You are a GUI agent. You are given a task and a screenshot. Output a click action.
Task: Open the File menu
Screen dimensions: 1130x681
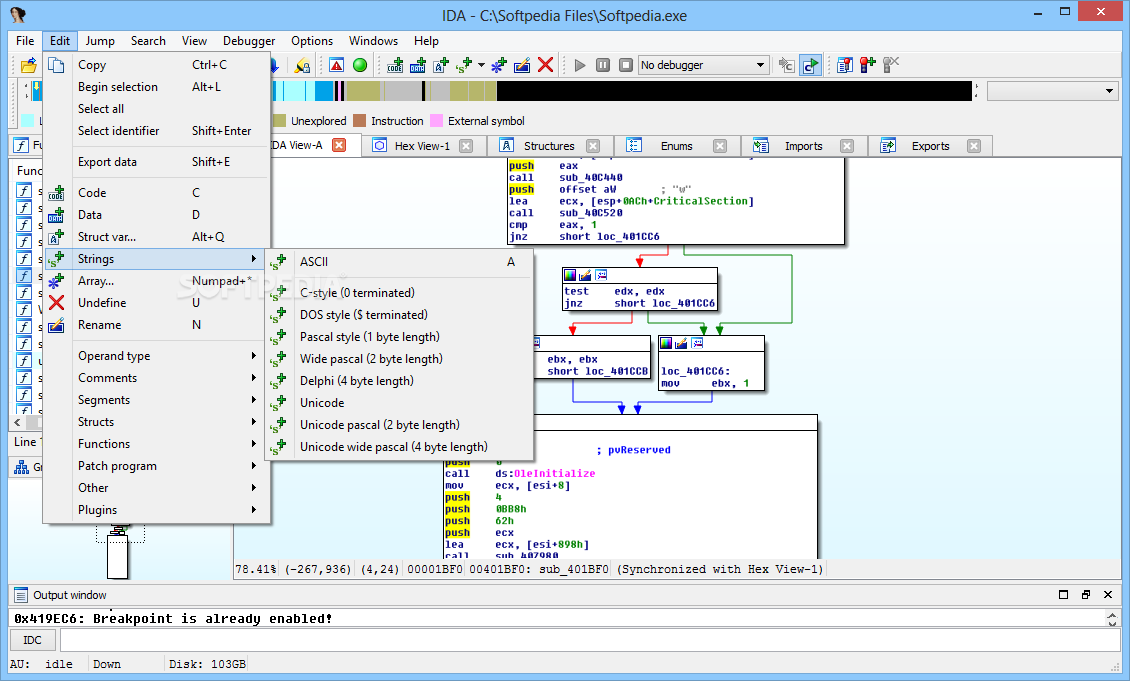pyautogui.click(x=25, y=41)
